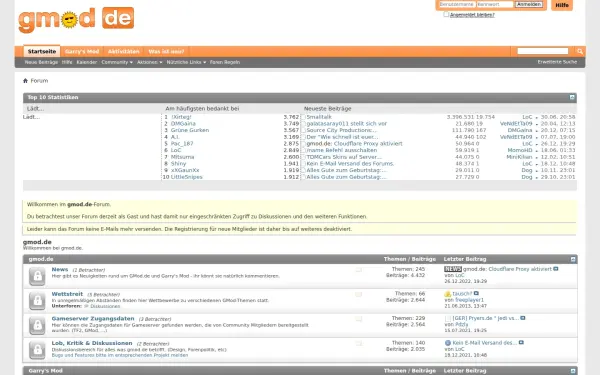This screenshot has width=600, height=375.
Task: Click the NEWS prefix badge in last post
Action: [x=453, y=269]
